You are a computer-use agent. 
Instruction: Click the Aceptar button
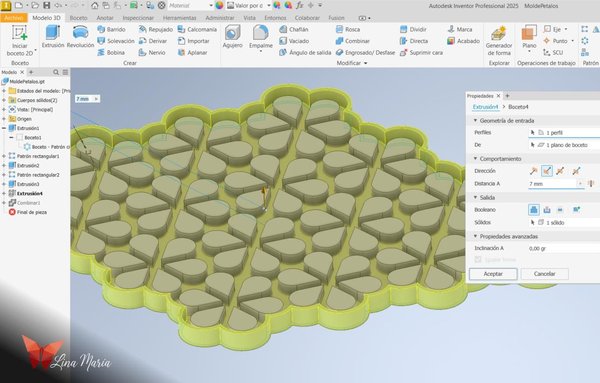point(493,274)
